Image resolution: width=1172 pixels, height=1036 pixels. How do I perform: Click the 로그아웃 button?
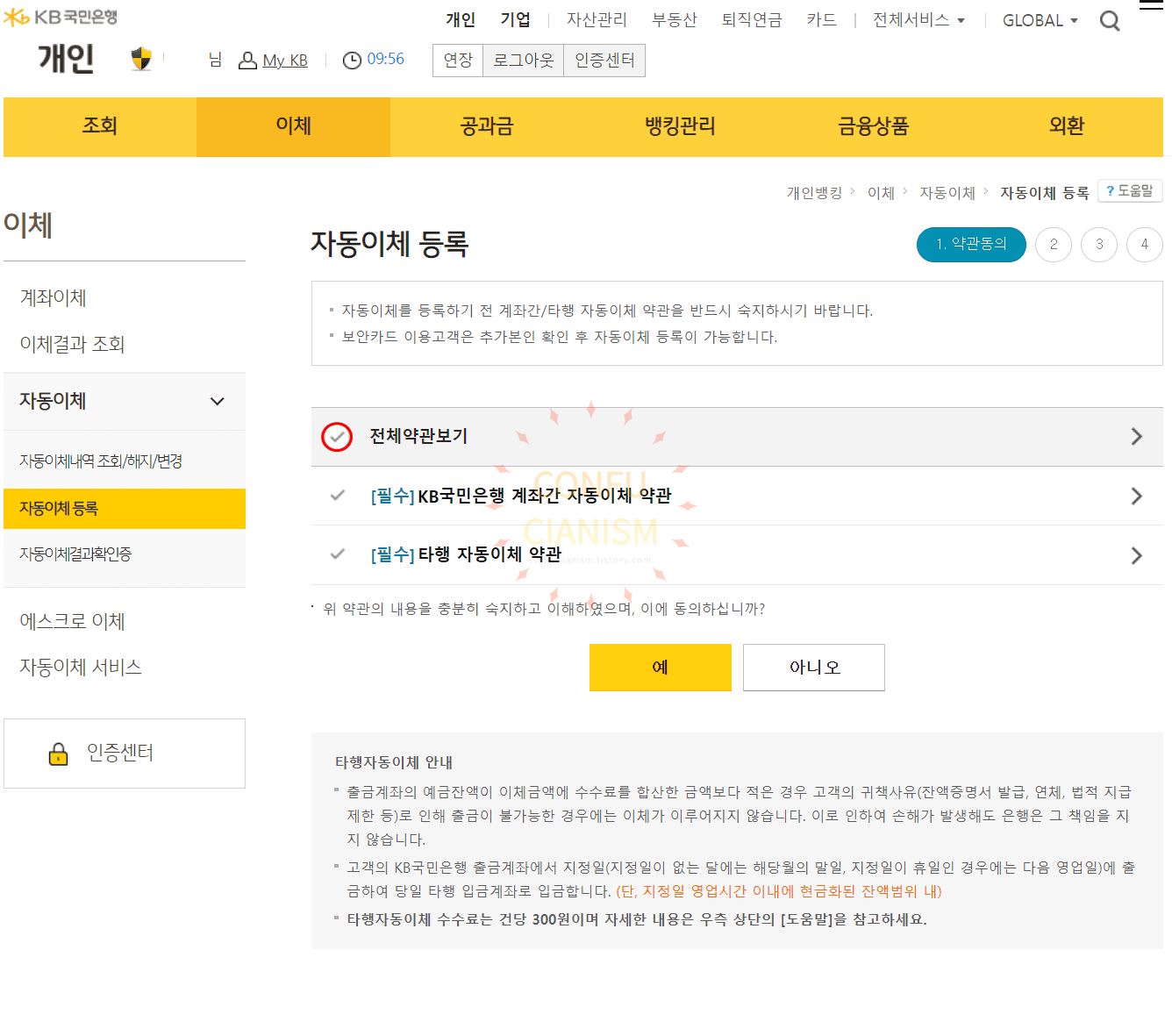524,61
